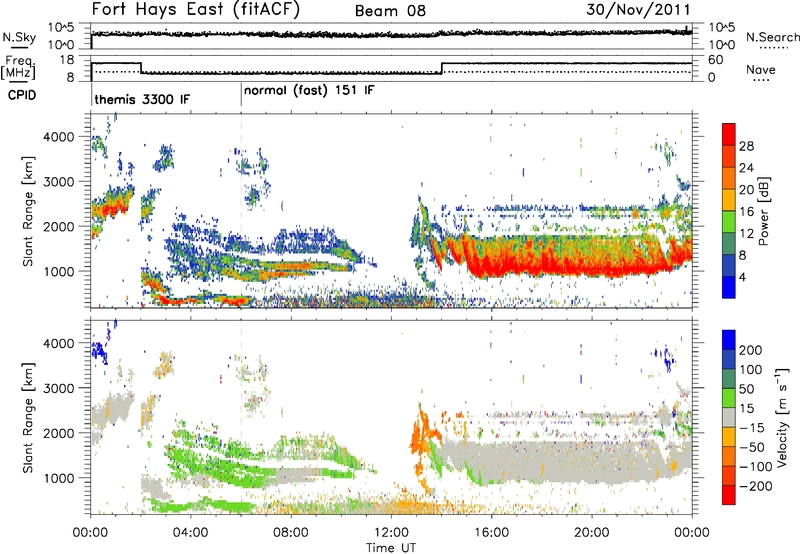The height and width of the screenshot is (554, 800).
Task: Click the left '10^5' noise axis value
Action: 61,28
